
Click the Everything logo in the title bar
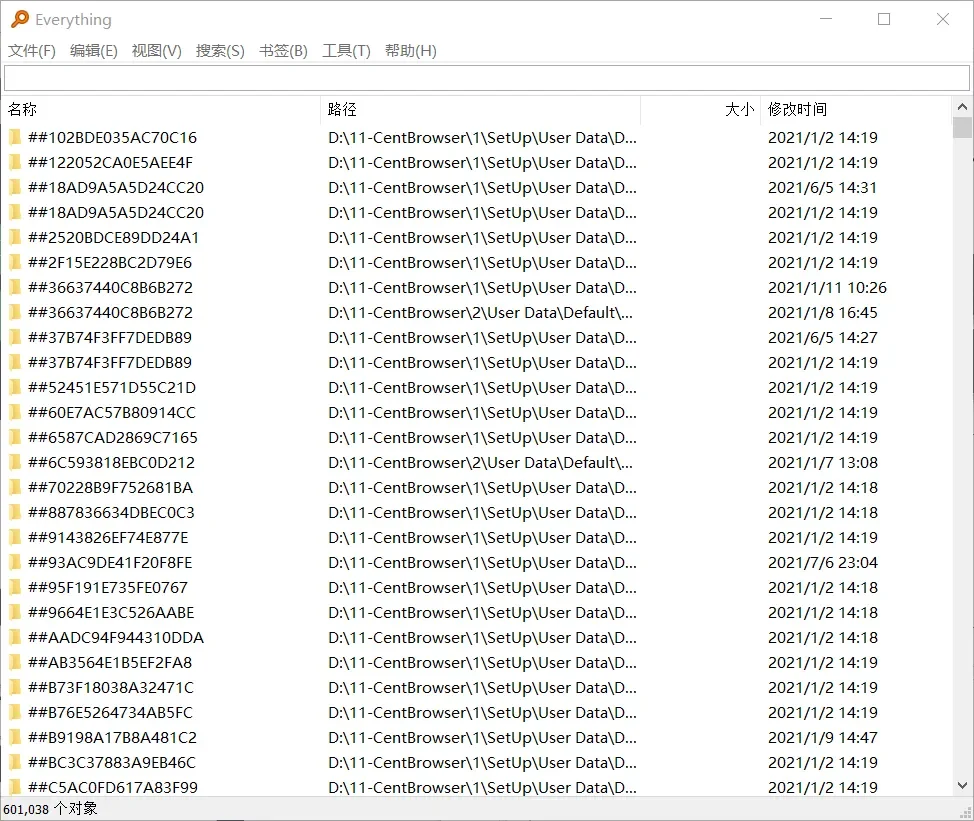[x=18, y=18]
